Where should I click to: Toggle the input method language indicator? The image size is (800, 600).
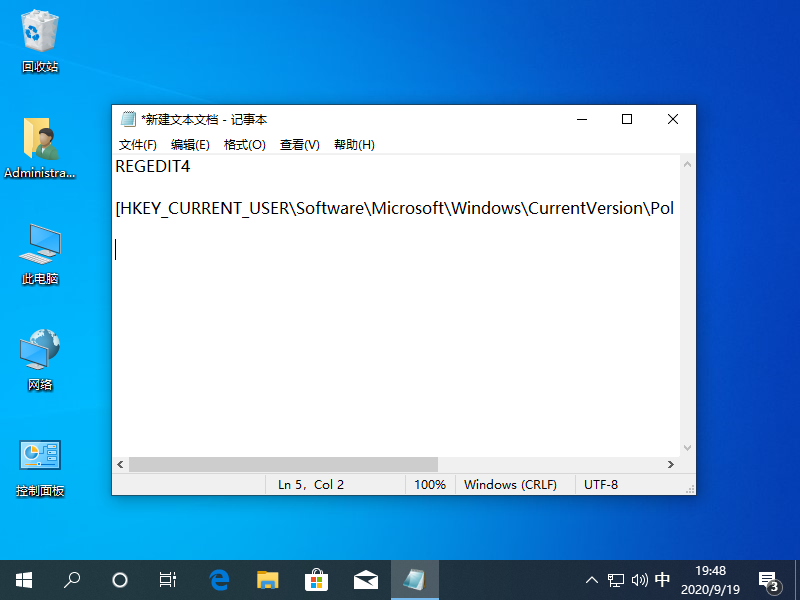pyautogui.click(x=662, y=579)
